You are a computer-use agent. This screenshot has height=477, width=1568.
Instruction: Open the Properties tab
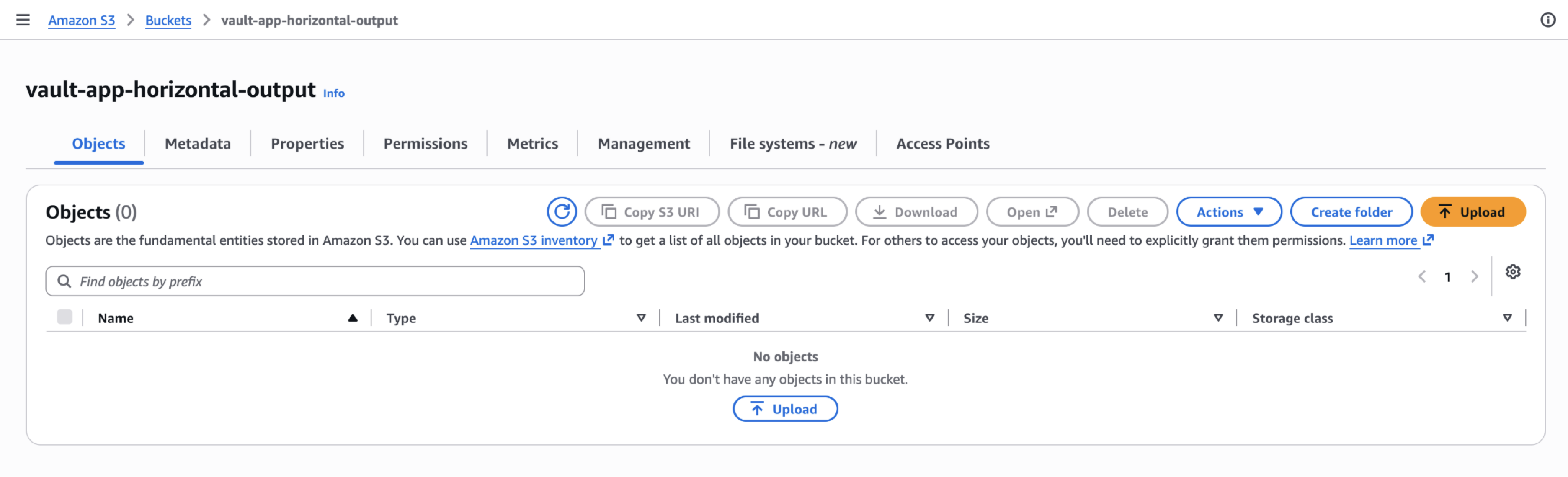click(x=307, y=144)
